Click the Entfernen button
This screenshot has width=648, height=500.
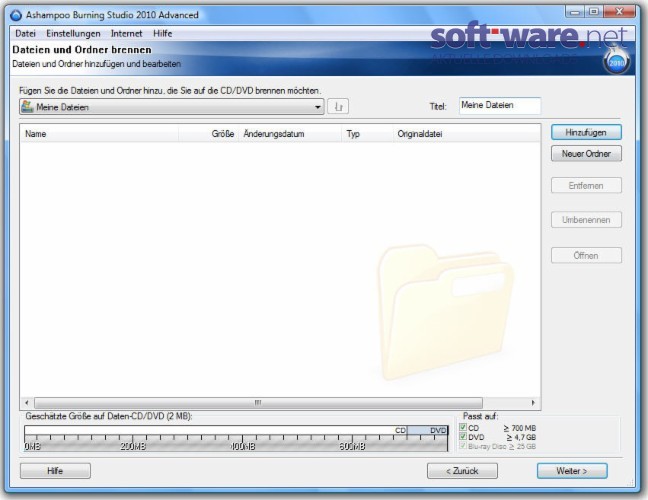tap(586, 186)
